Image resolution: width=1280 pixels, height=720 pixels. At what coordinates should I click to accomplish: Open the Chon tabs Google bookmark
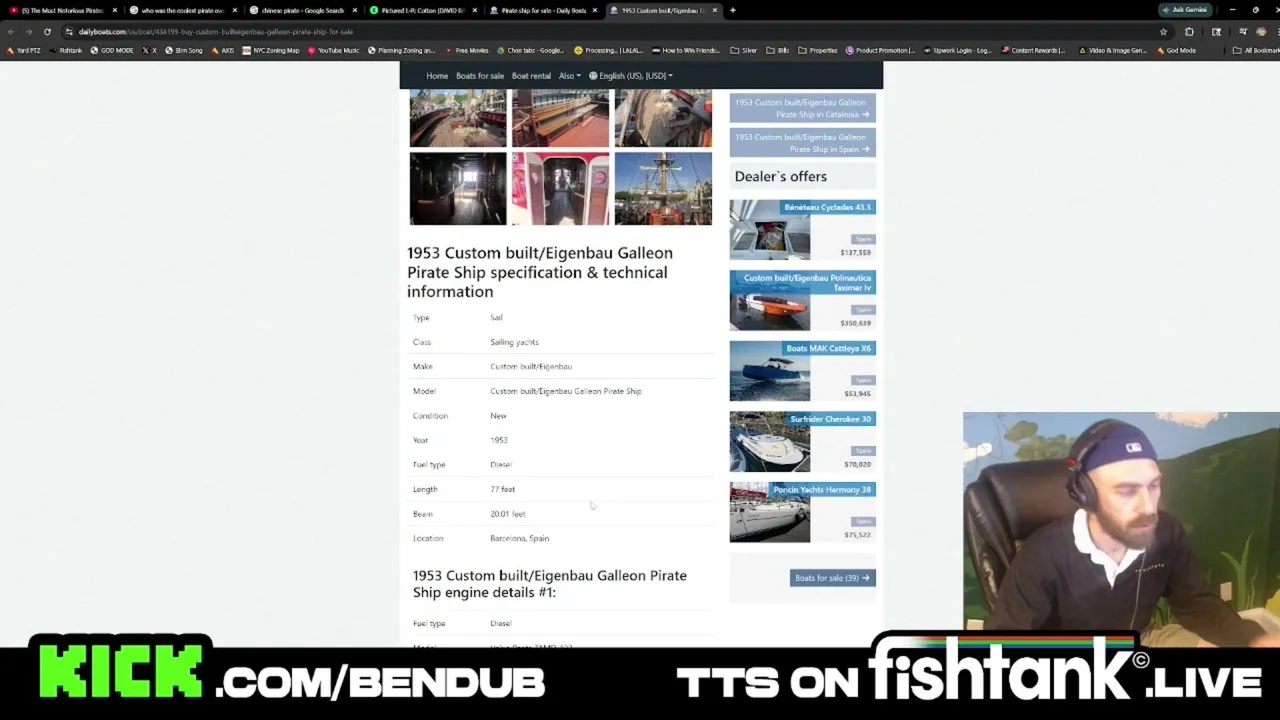530,50
